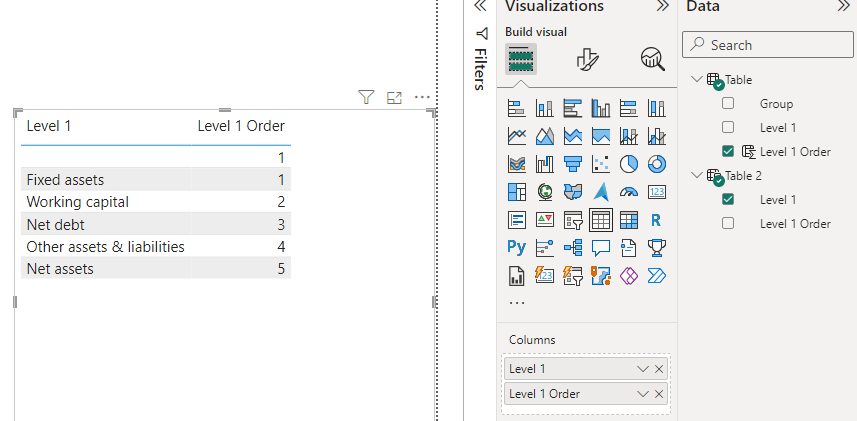Select the Treemap visual

[x=516, y=192]
